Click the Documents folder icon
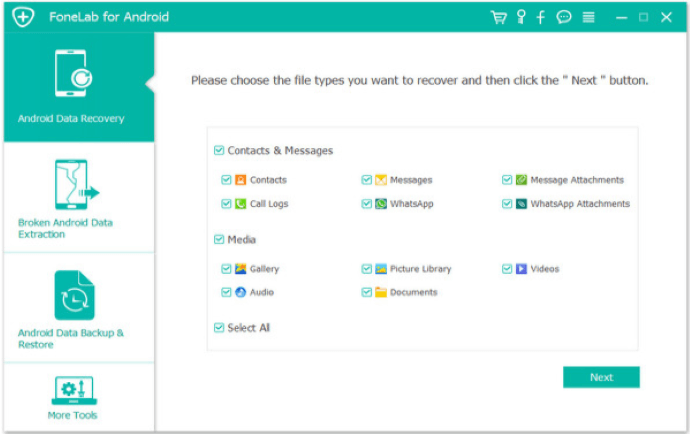690x434 pixels. point(381,292)
